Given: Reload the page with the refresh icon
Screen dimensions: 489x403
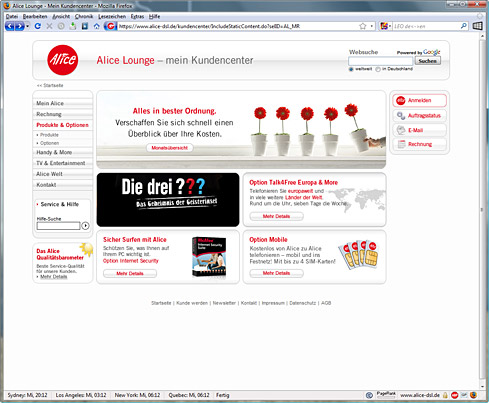Looking at the screenshot, I should (x=38, y=26).
